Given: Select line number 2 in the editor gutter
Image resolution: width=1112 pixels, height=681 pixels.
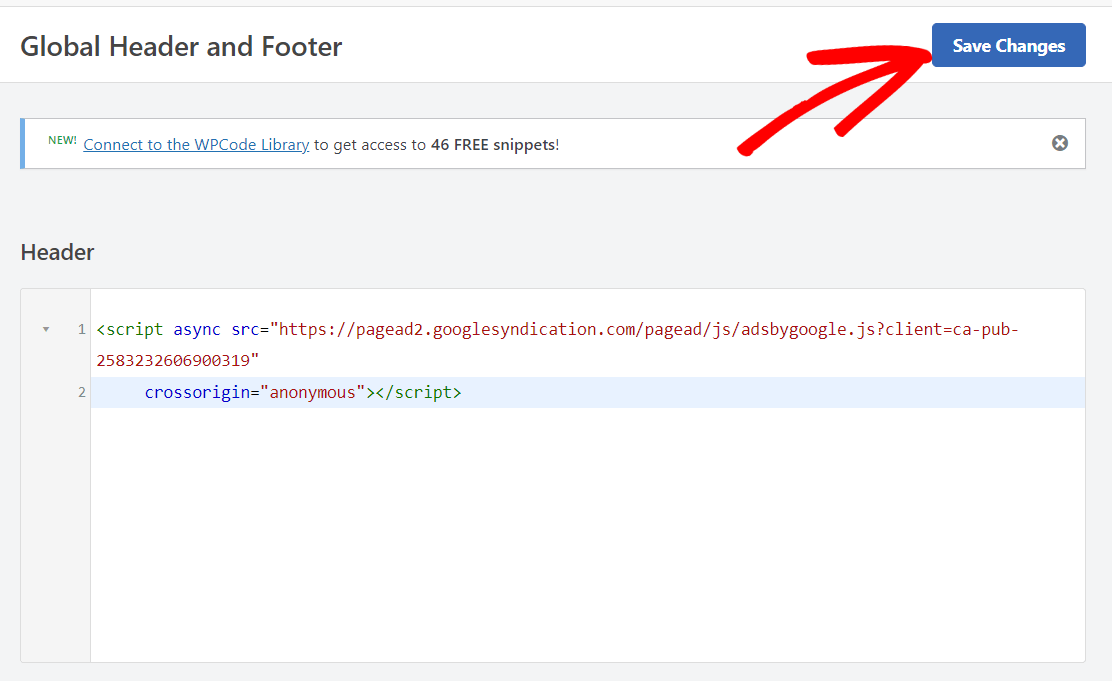Looking at the screenshot, I should (x=81, y=392).
